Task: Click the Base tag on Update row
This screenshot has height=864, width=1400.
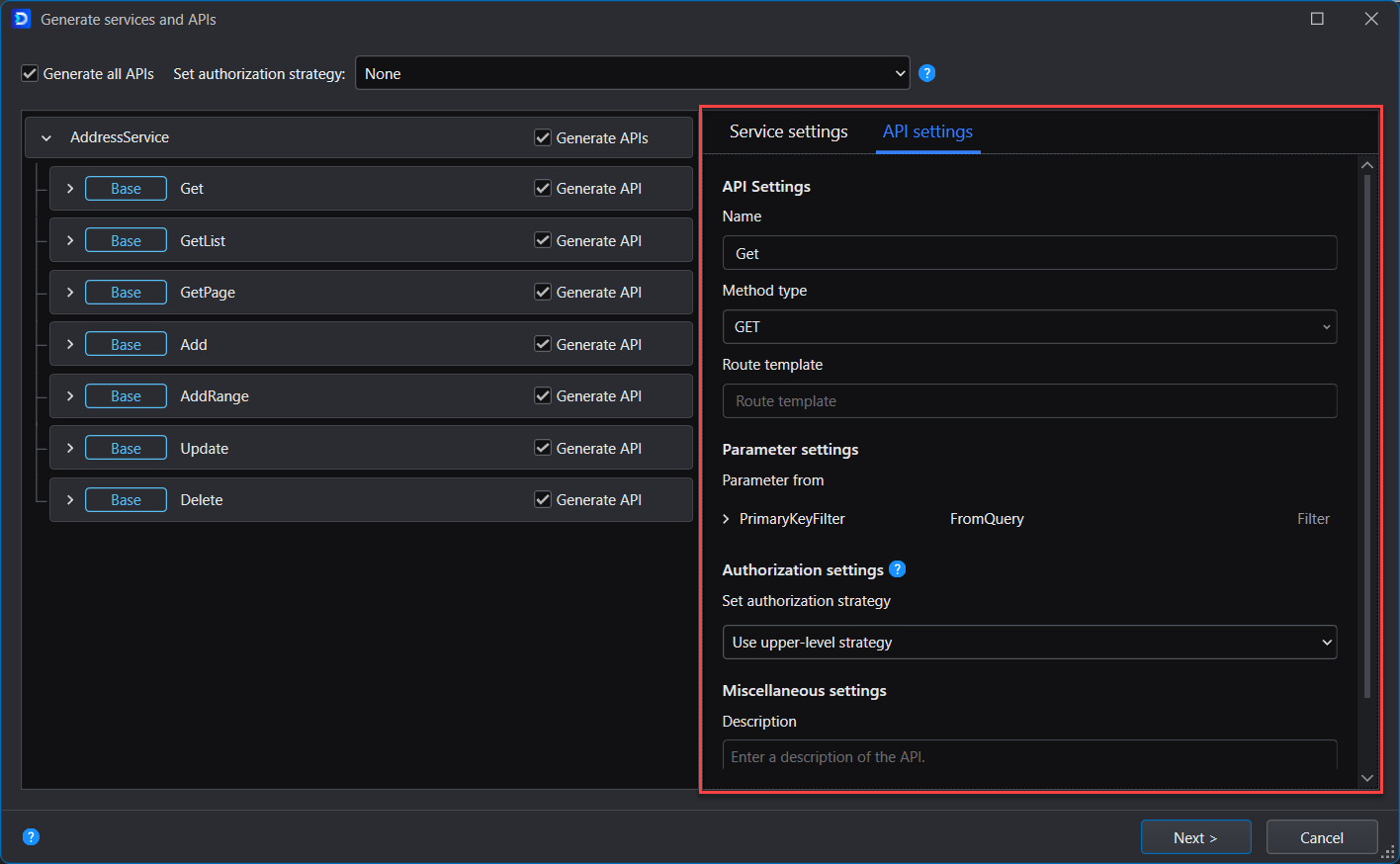Action: coord(126,448)
